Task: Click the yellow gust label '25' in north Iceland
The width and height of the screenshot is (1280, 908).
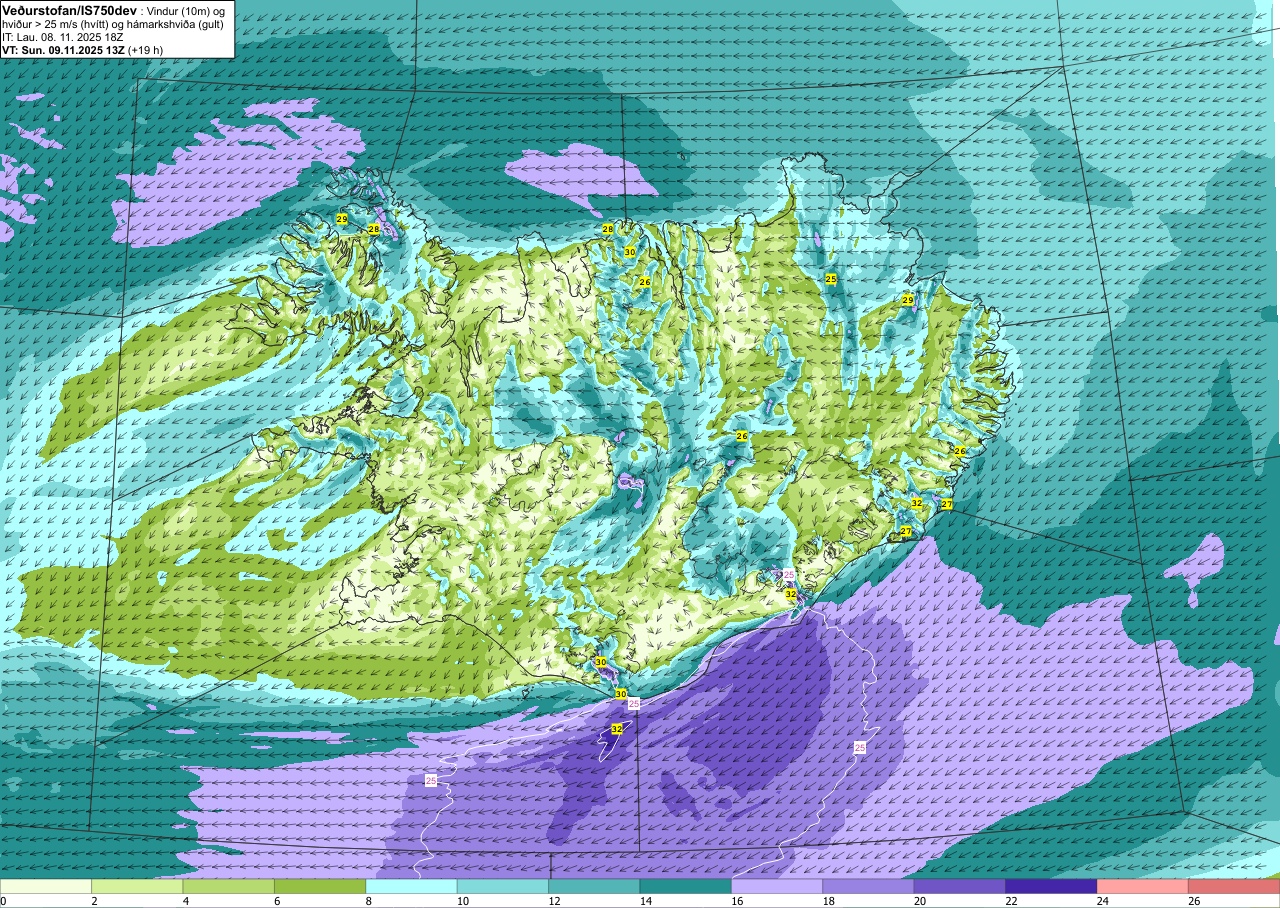Action: tap(831, 278)
